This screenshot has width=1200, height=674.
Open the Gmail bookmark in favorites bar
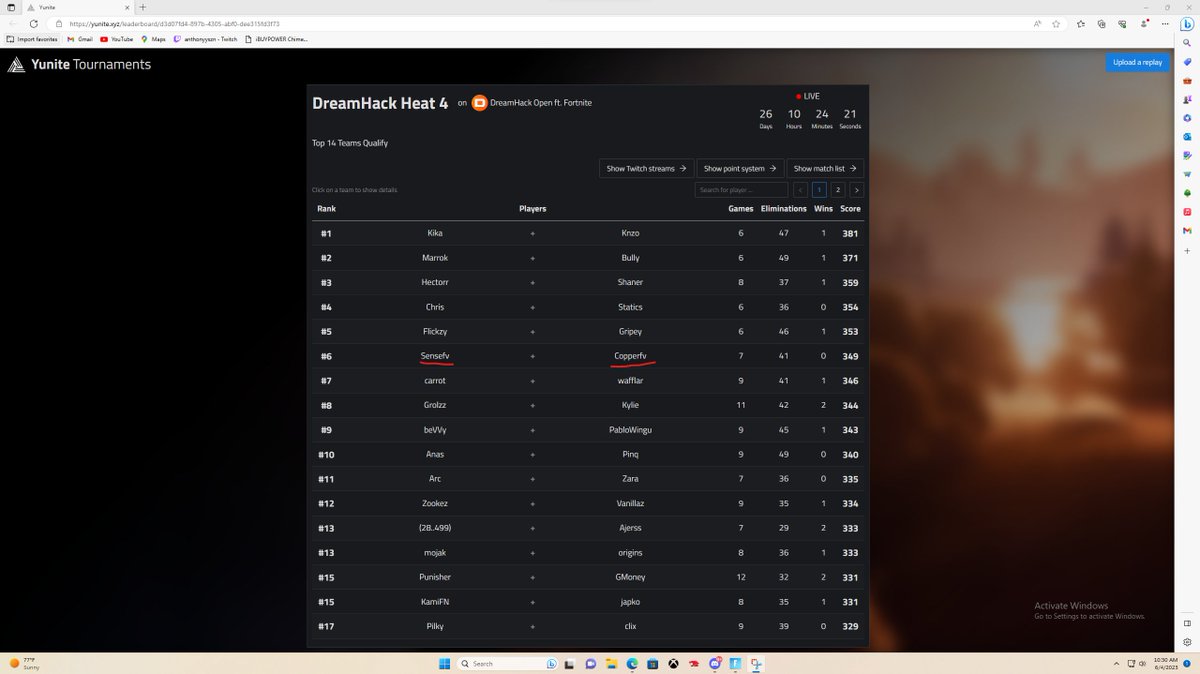click(80, 39)
